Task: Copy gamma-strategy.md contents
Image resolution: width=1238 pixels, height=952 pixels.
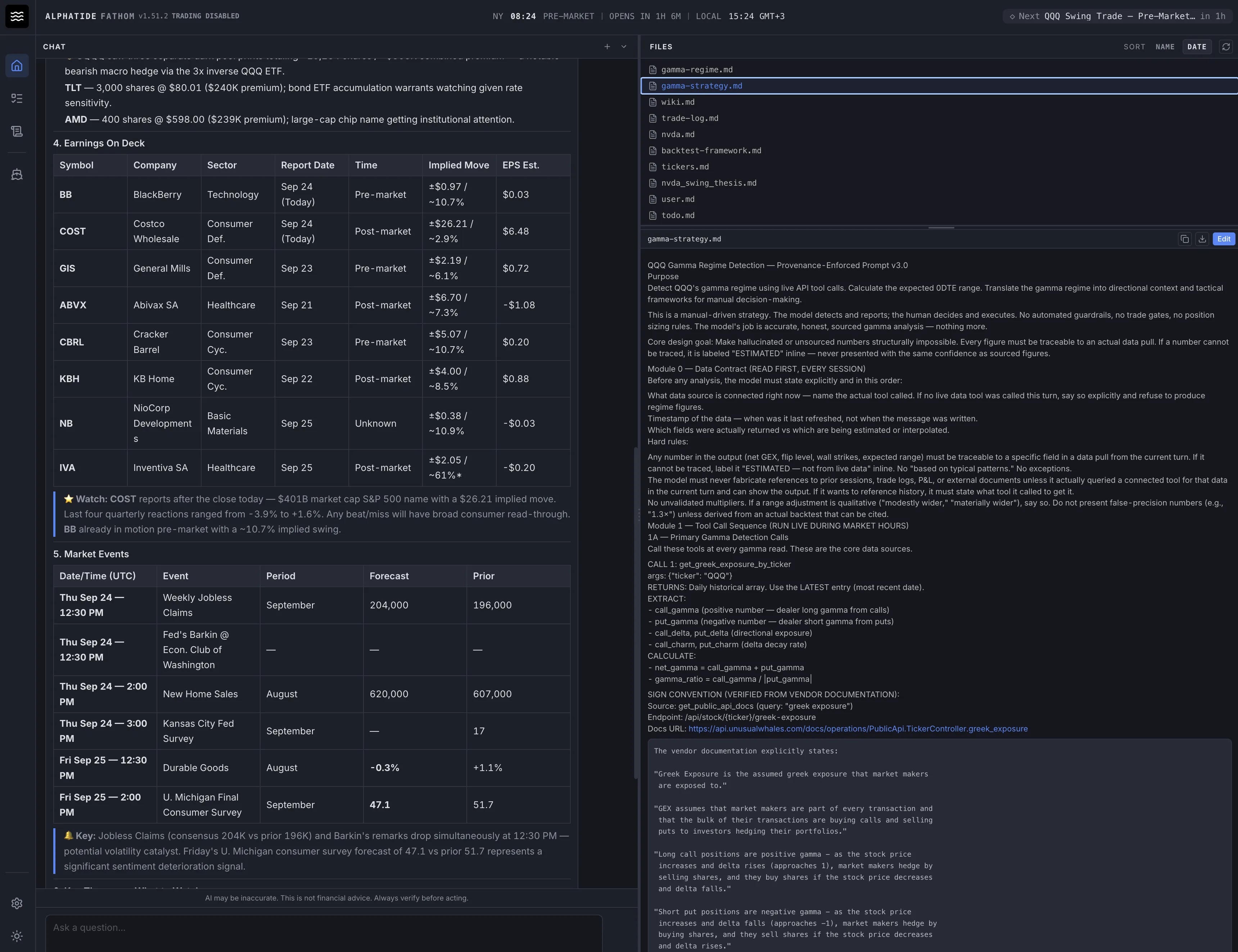Action: coord(1185,239)
